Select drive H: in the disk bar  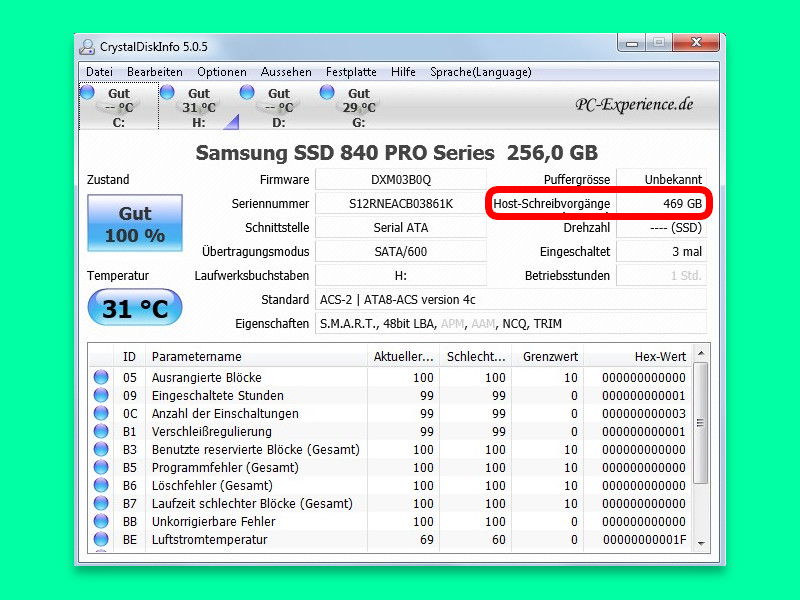[199, 107]
